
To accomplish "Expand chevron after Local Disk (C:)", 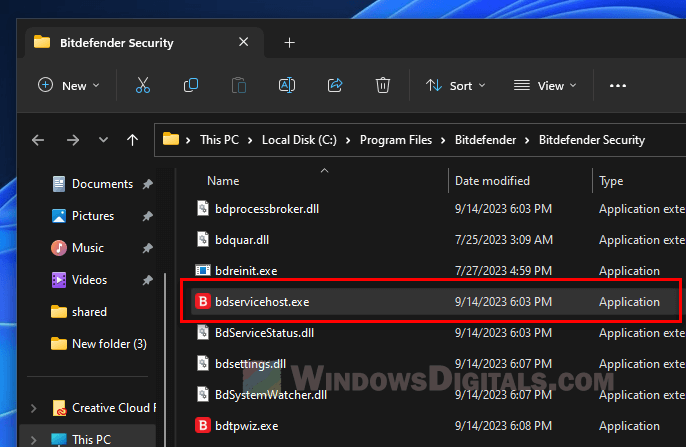I will [348, 140].
